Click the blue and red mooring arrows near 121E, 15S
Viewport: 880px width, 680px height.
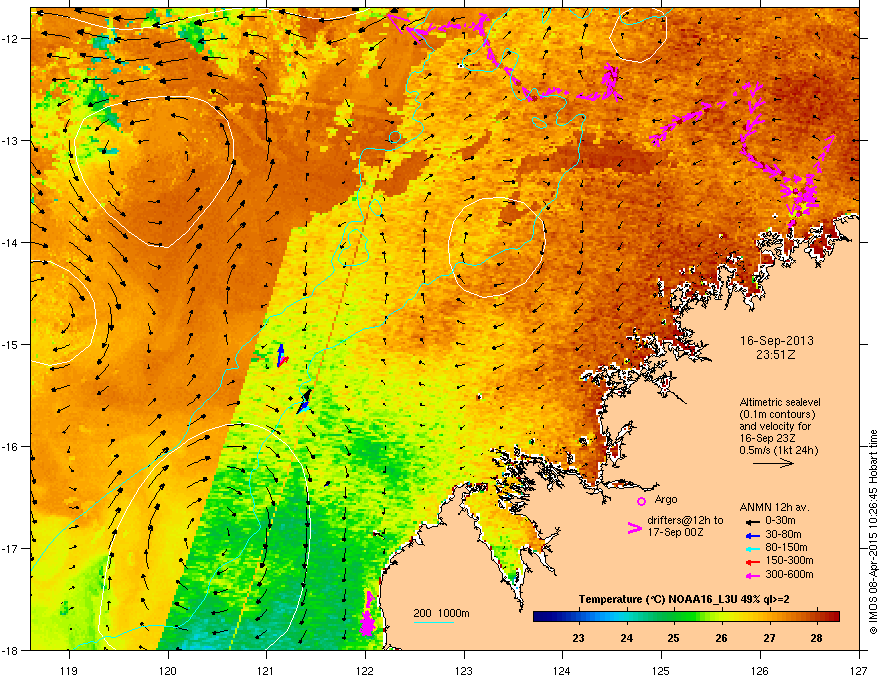(x=281, y=356)
